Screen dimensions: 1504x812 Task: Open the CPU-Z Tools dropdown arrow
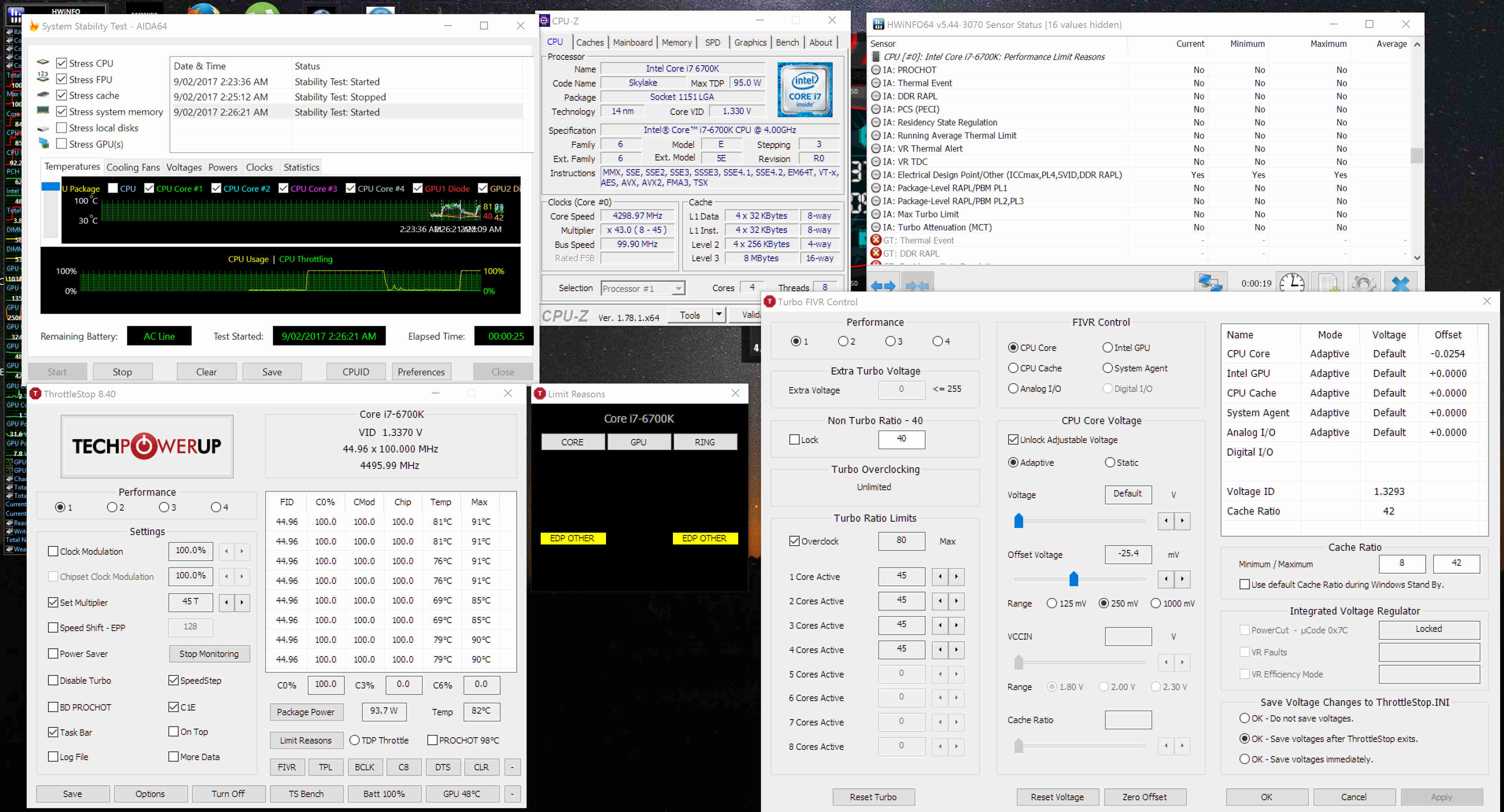(719, 315)
